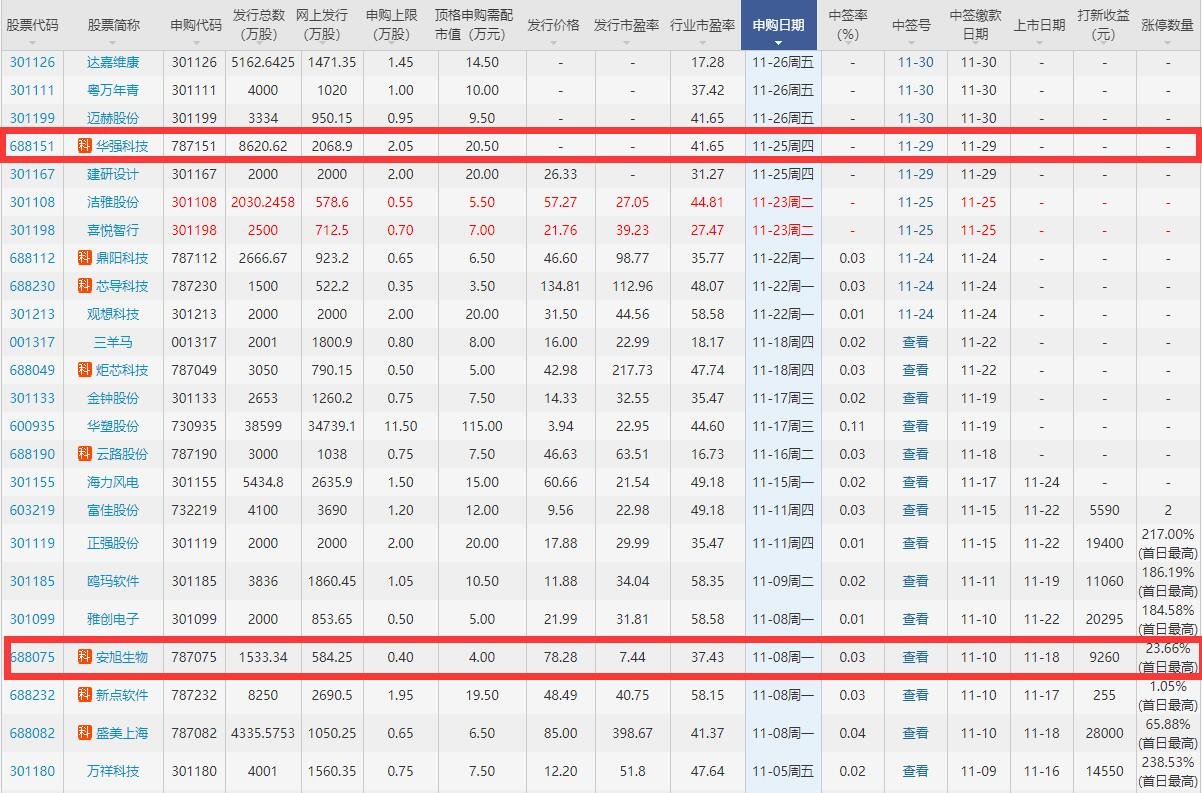Click the 科 badge icon beside 盛美上海

[x=85, y=733]
